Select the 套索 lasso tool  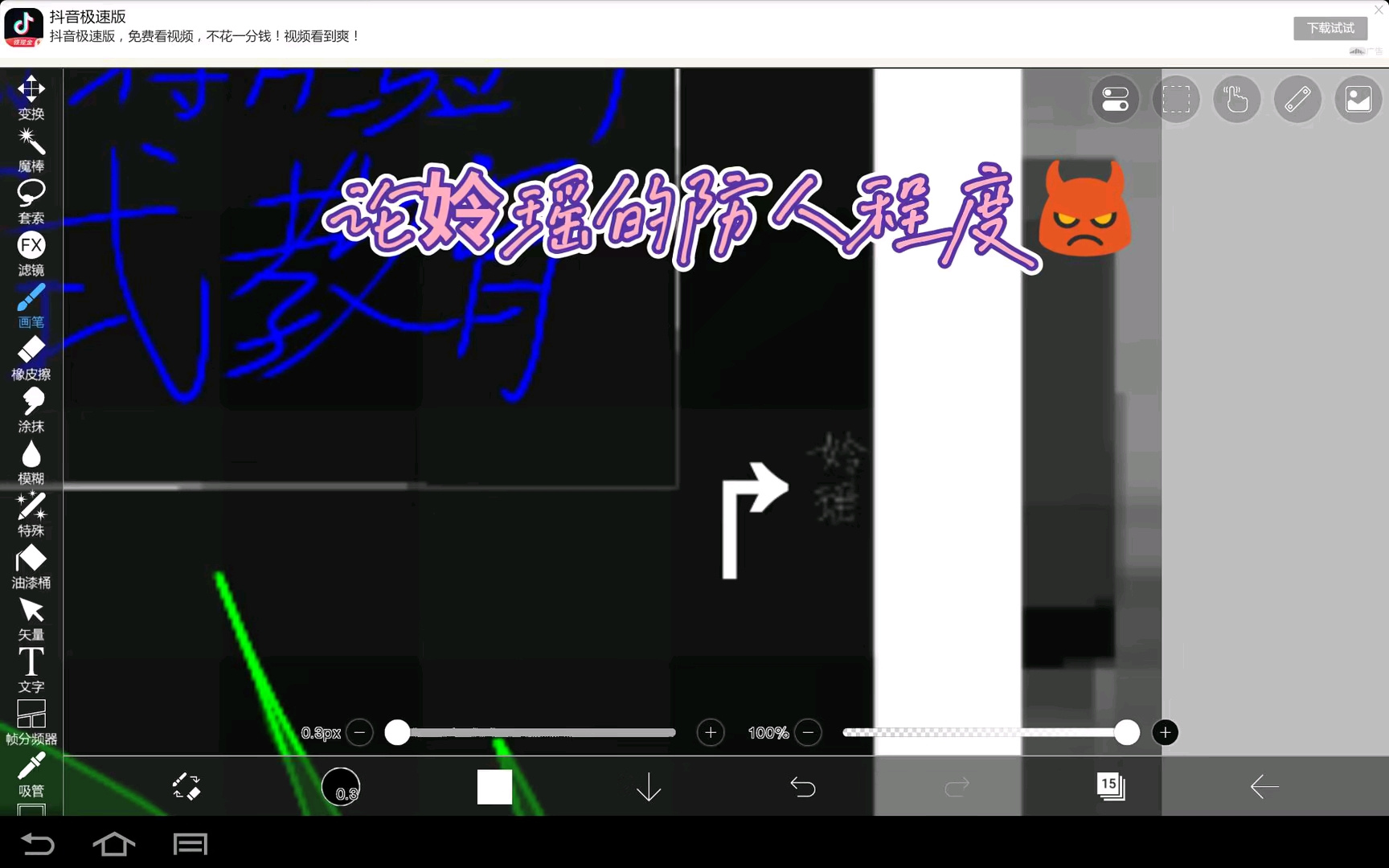[31, 203]
